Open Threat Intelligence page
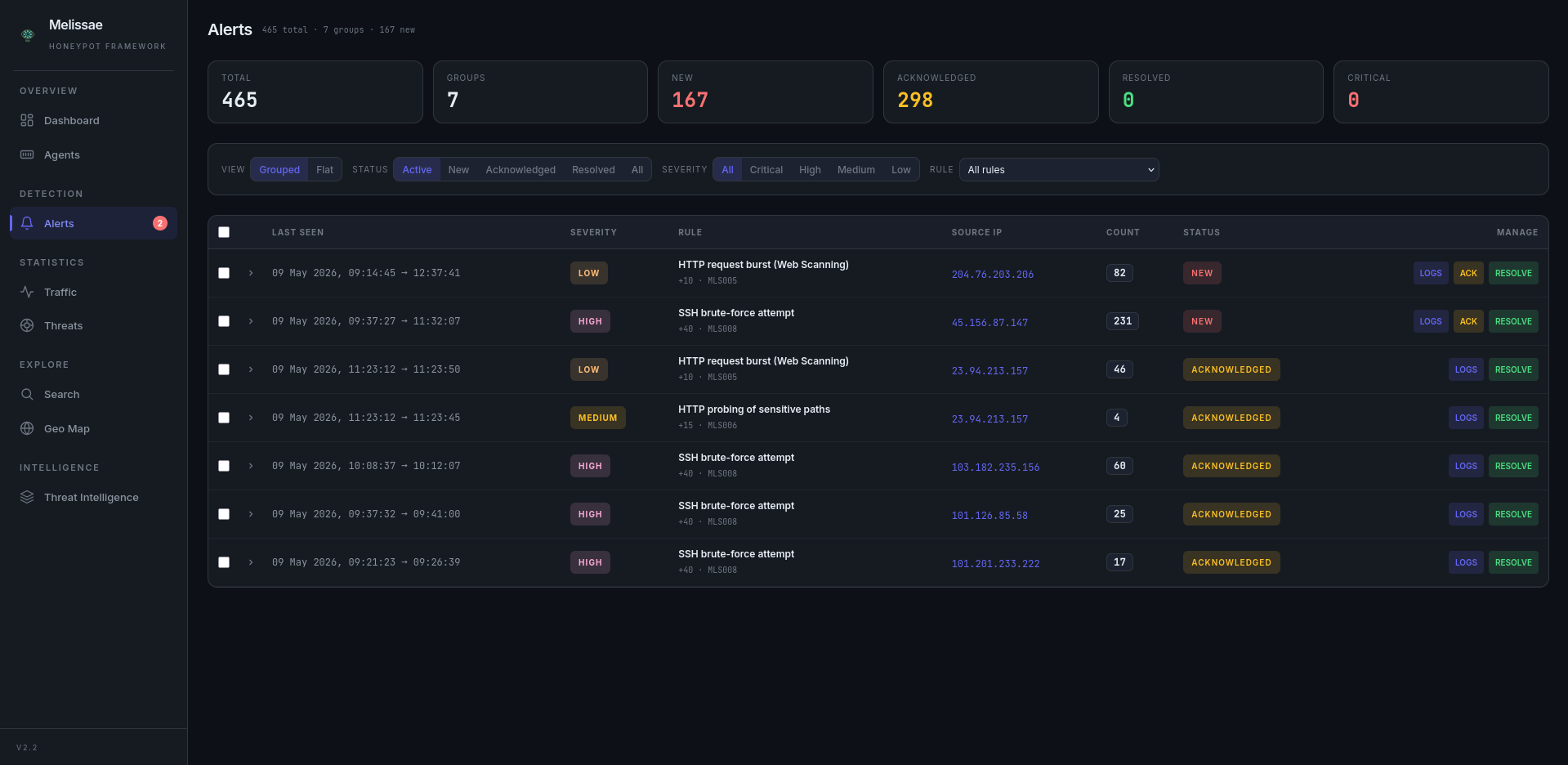Screen dimensions: 1568x765 coord(93,497)
